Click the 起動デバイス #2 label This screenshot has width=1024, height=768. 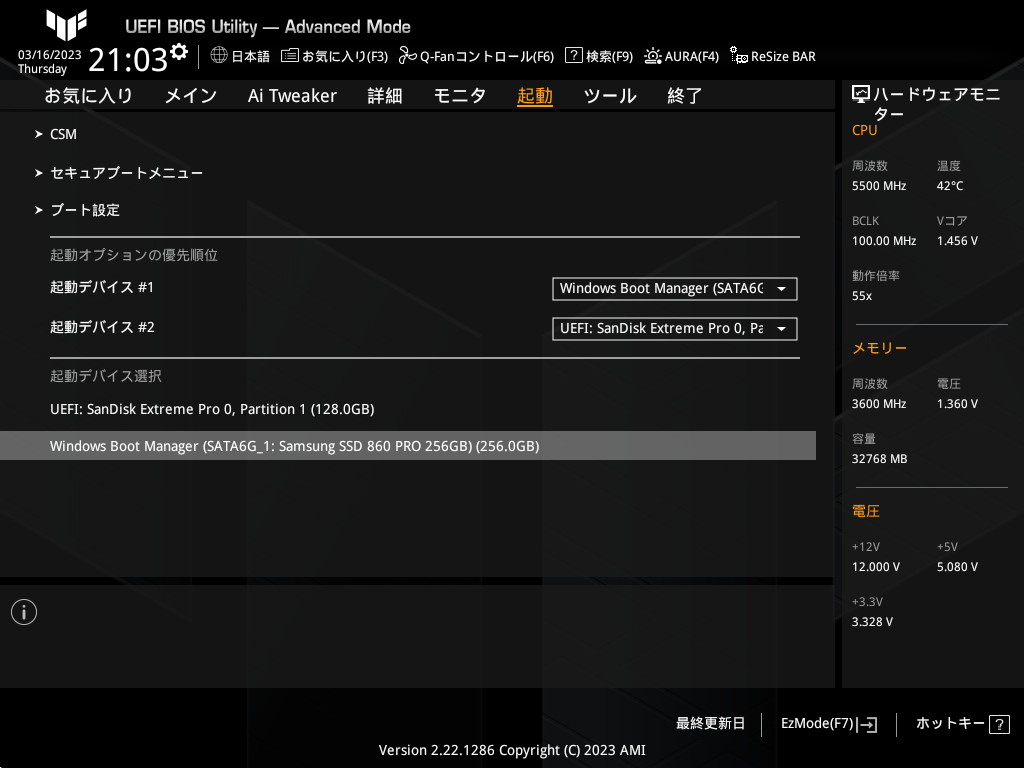pos(102,327)
